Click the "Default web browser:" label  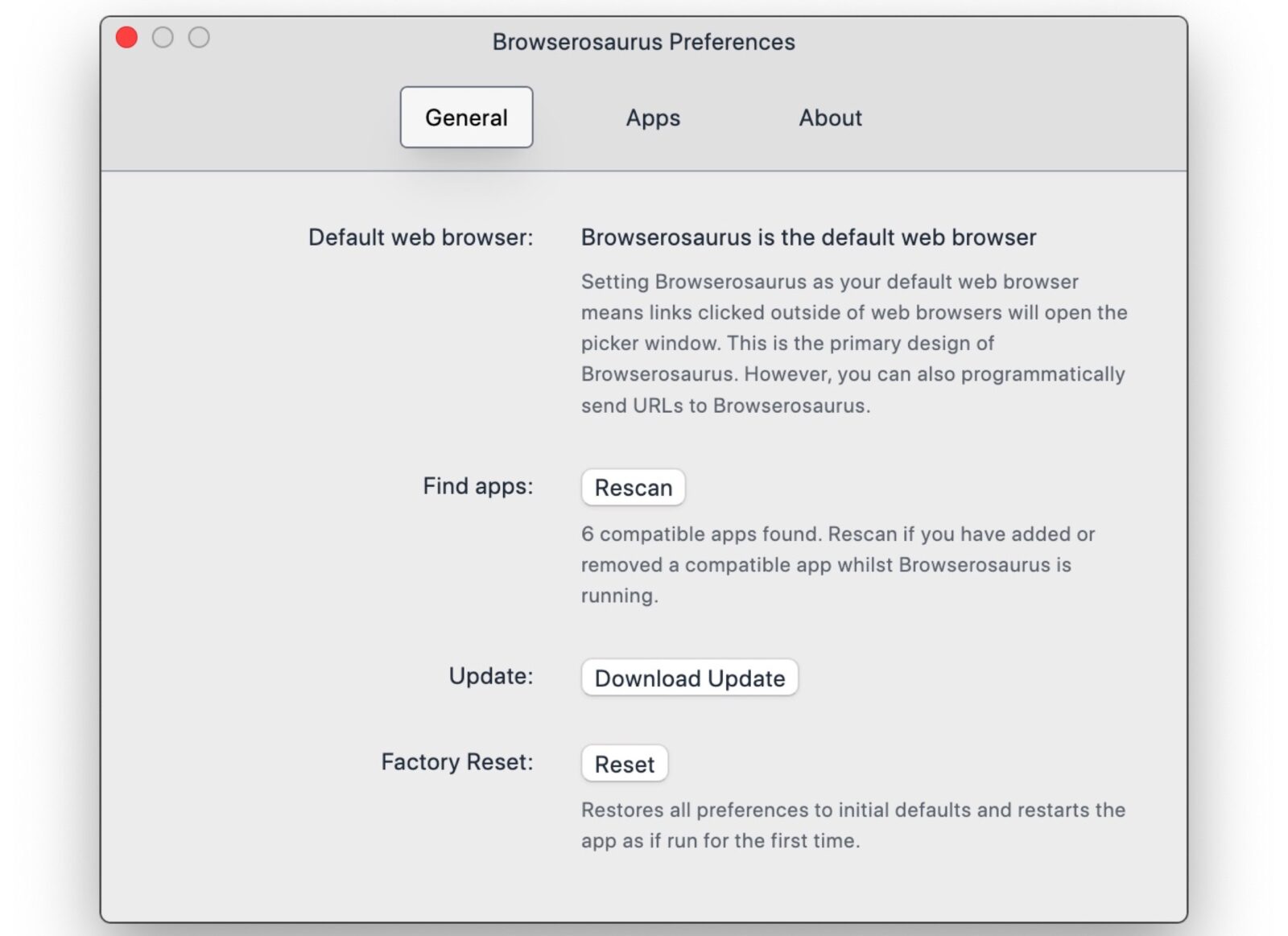420,237
